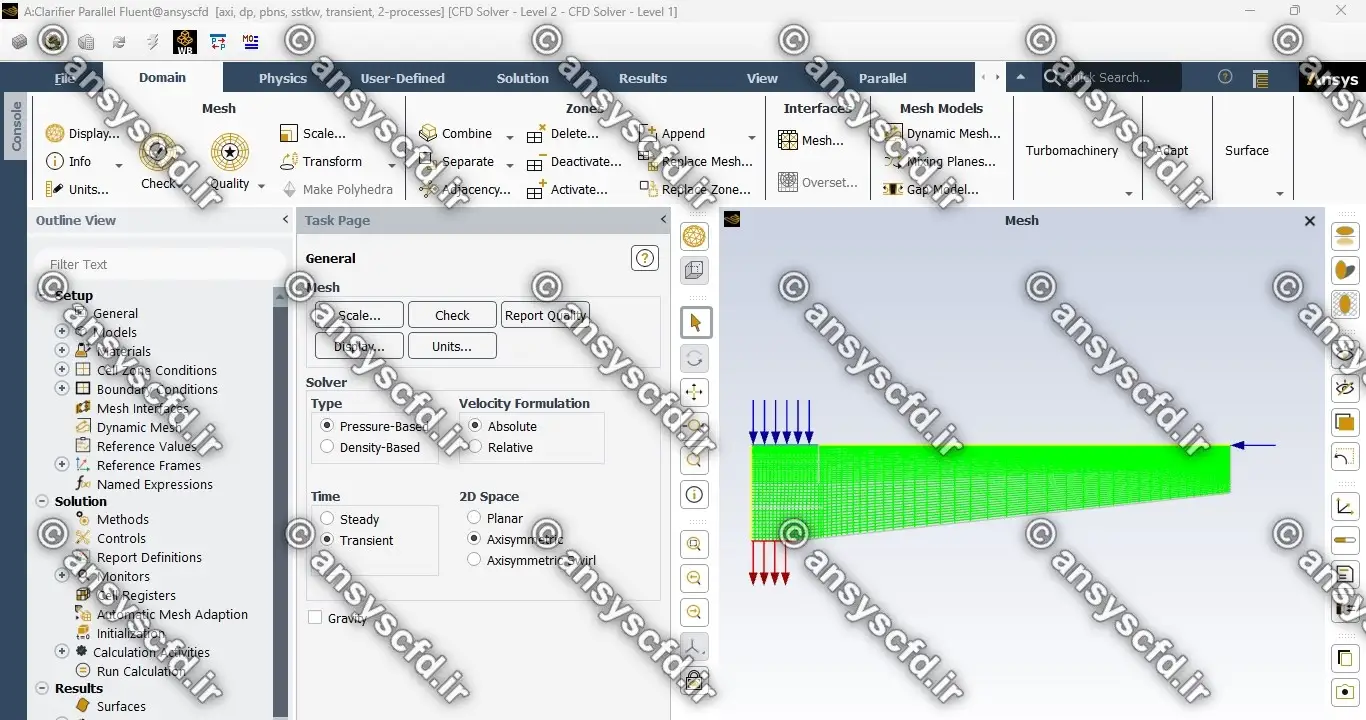
Task: Select the Steady time option
Action: pos(327,519)
